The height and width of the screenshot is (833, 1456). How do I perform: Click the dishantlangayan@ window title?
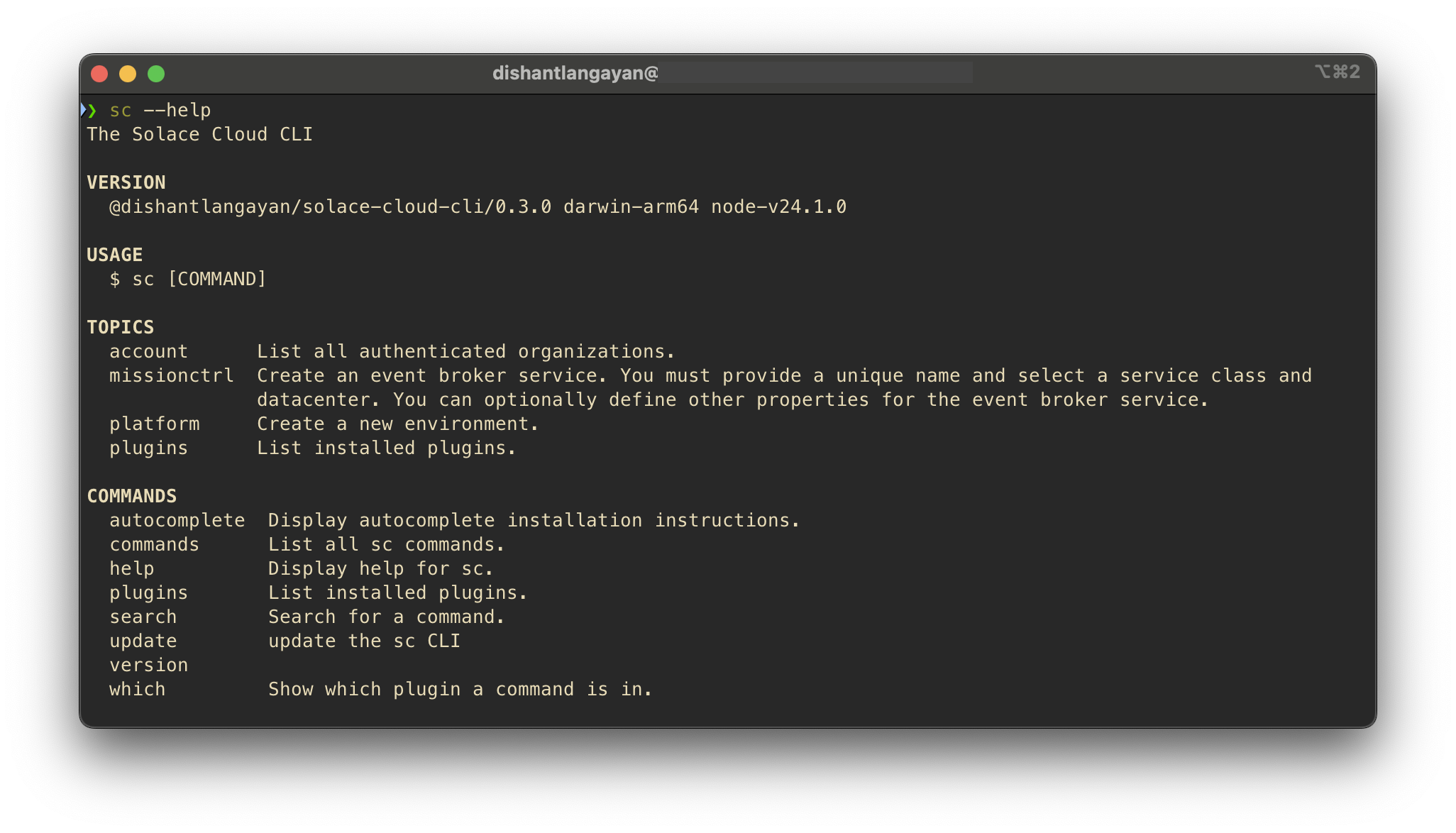[575, 73]
